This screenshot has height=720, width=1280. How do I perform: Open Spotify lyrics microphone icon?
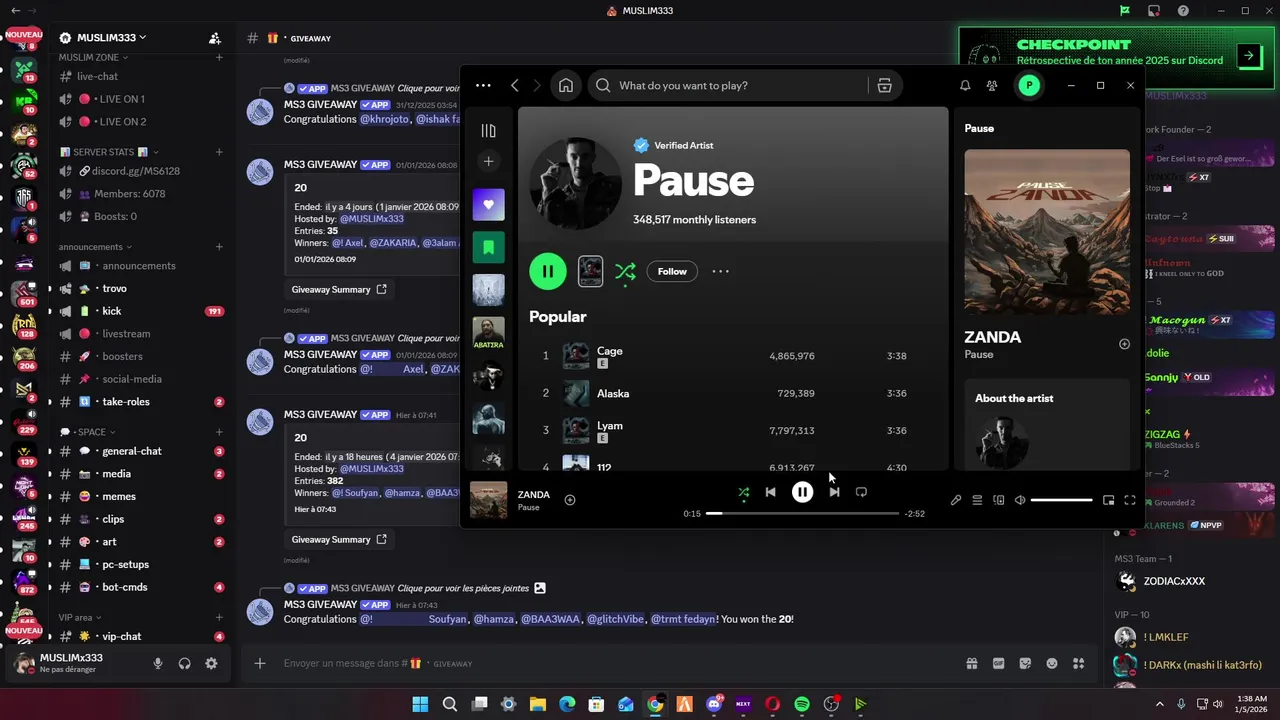[956, 500]
